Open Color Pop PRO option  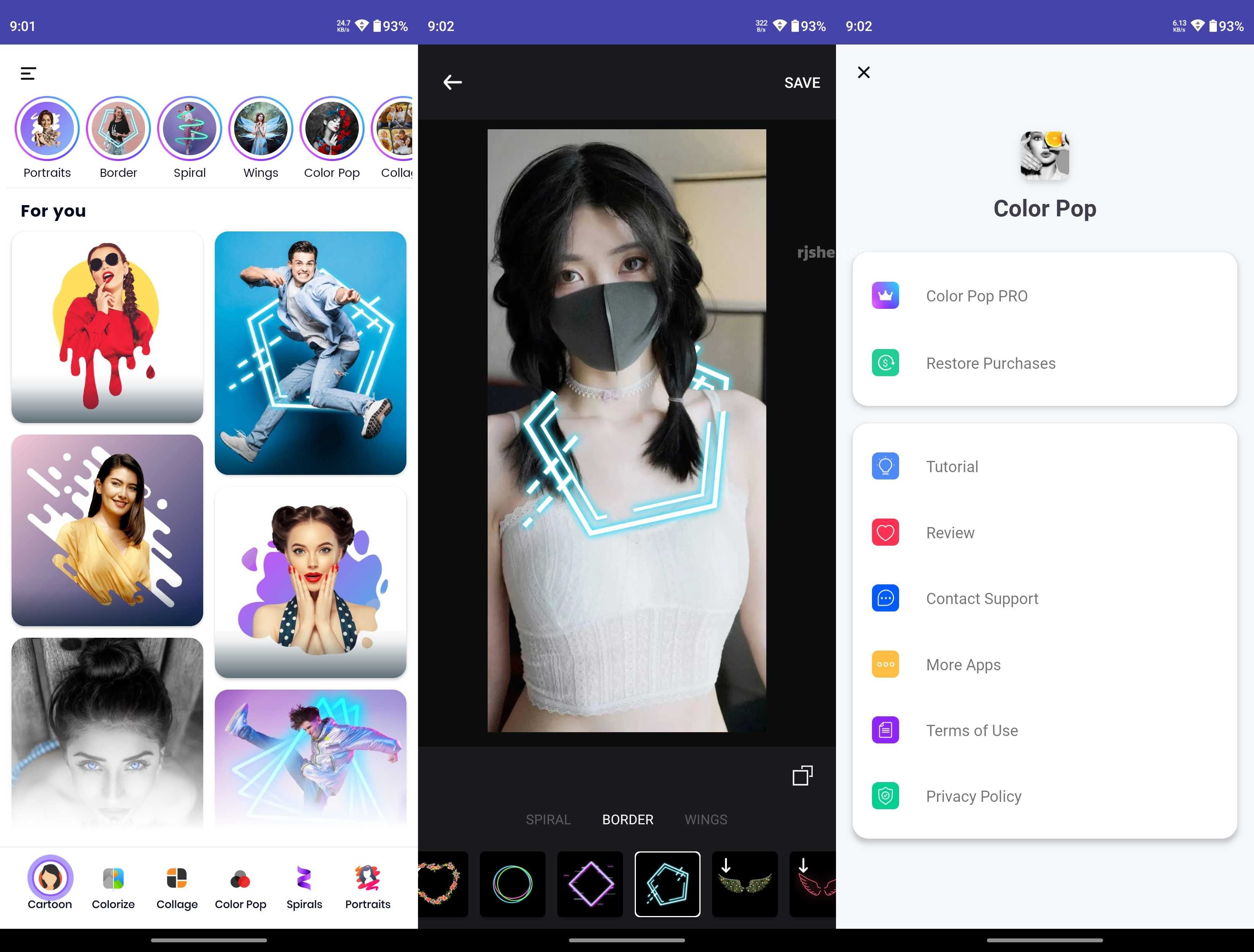[1044, 295]
